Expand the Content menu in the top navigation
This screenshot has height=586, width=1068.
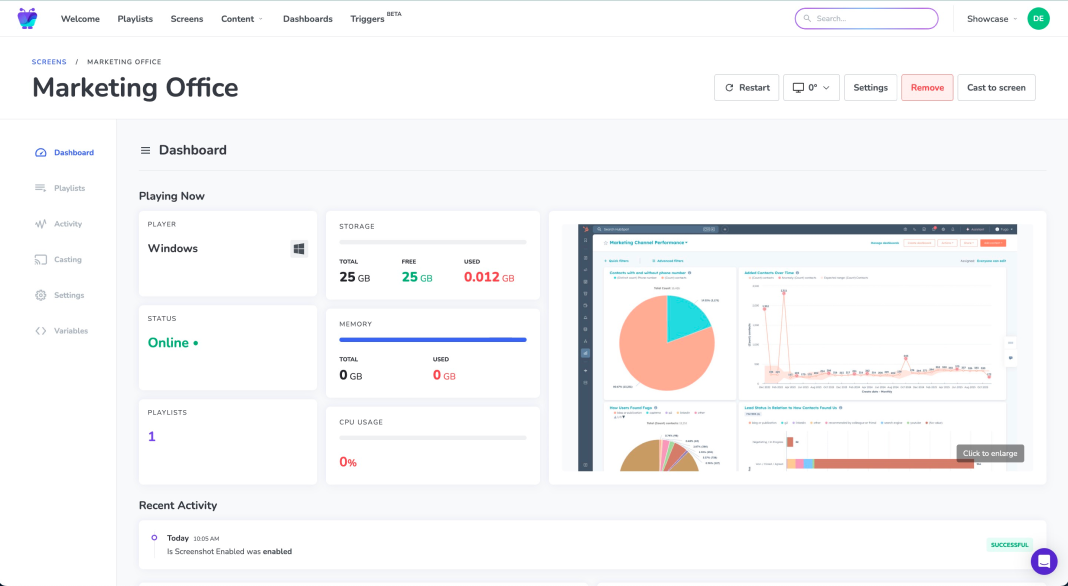[240, 18]
